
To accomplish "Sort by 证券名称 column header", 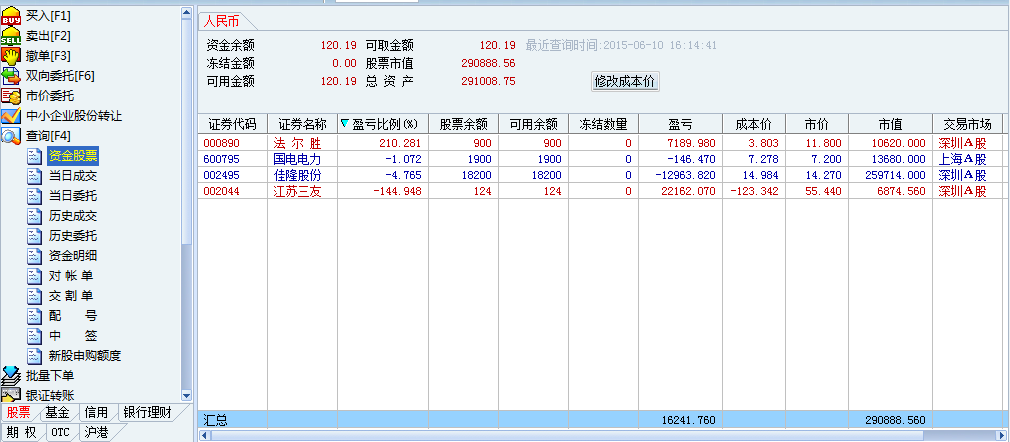I will [302, 124].
